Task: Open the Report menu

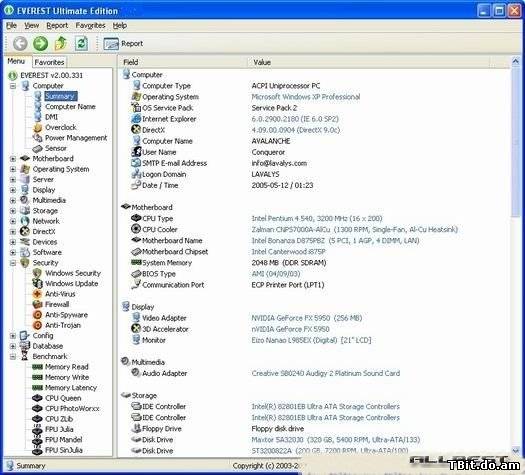Action: tap(57, 25)
